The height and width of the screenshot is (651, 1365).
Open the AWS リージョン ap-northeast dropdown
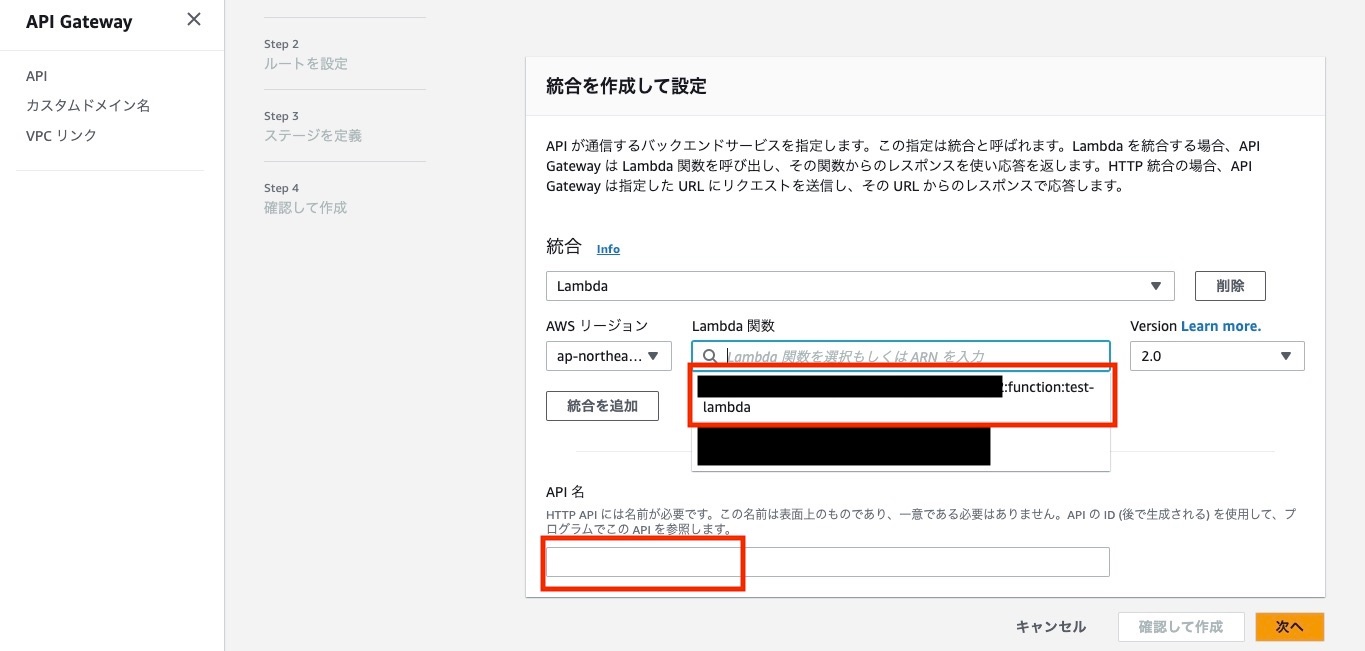[x=609, y=356]
